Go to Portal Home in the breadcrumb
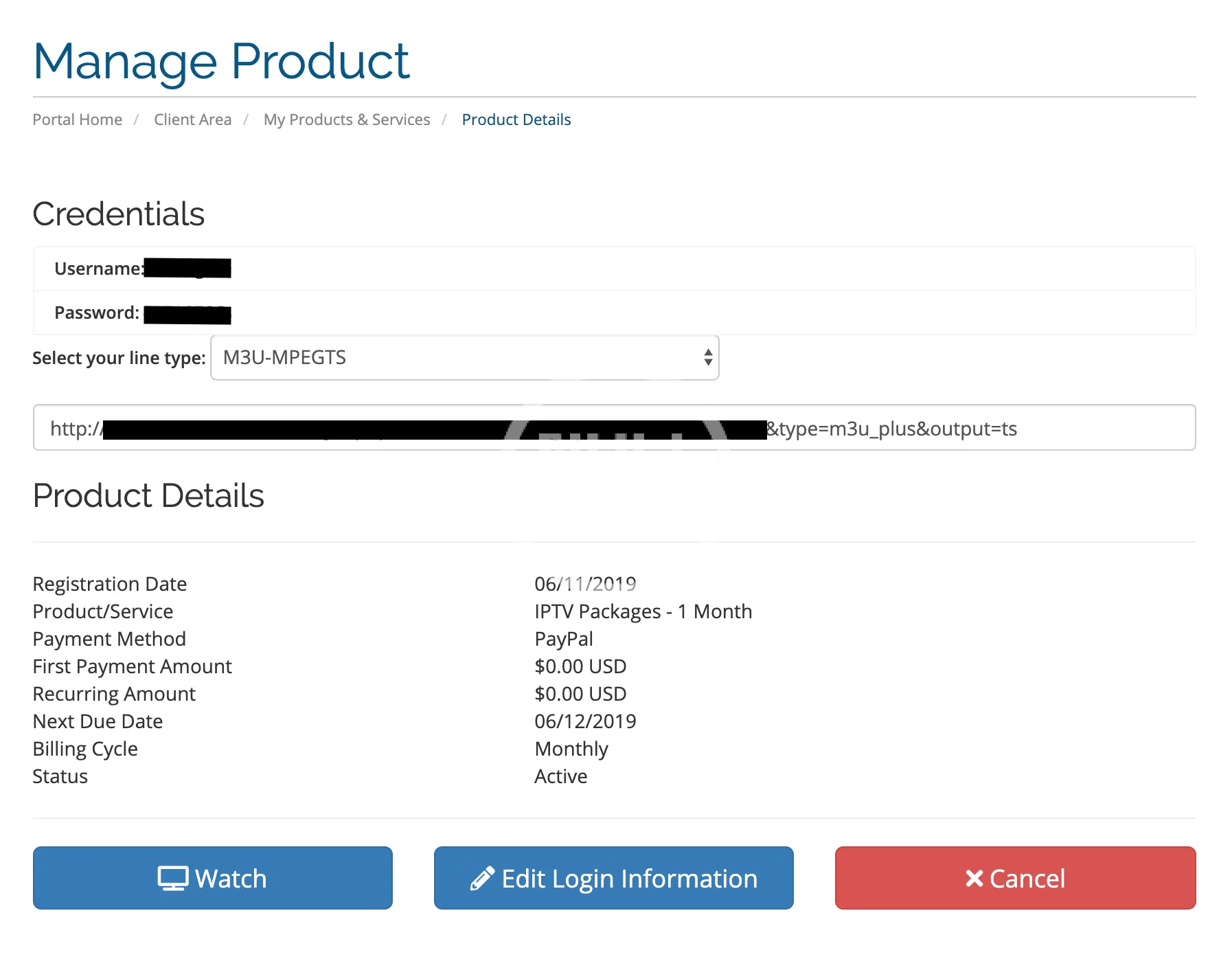This screenshot has width=1232, height=959. tap(78, 120)
